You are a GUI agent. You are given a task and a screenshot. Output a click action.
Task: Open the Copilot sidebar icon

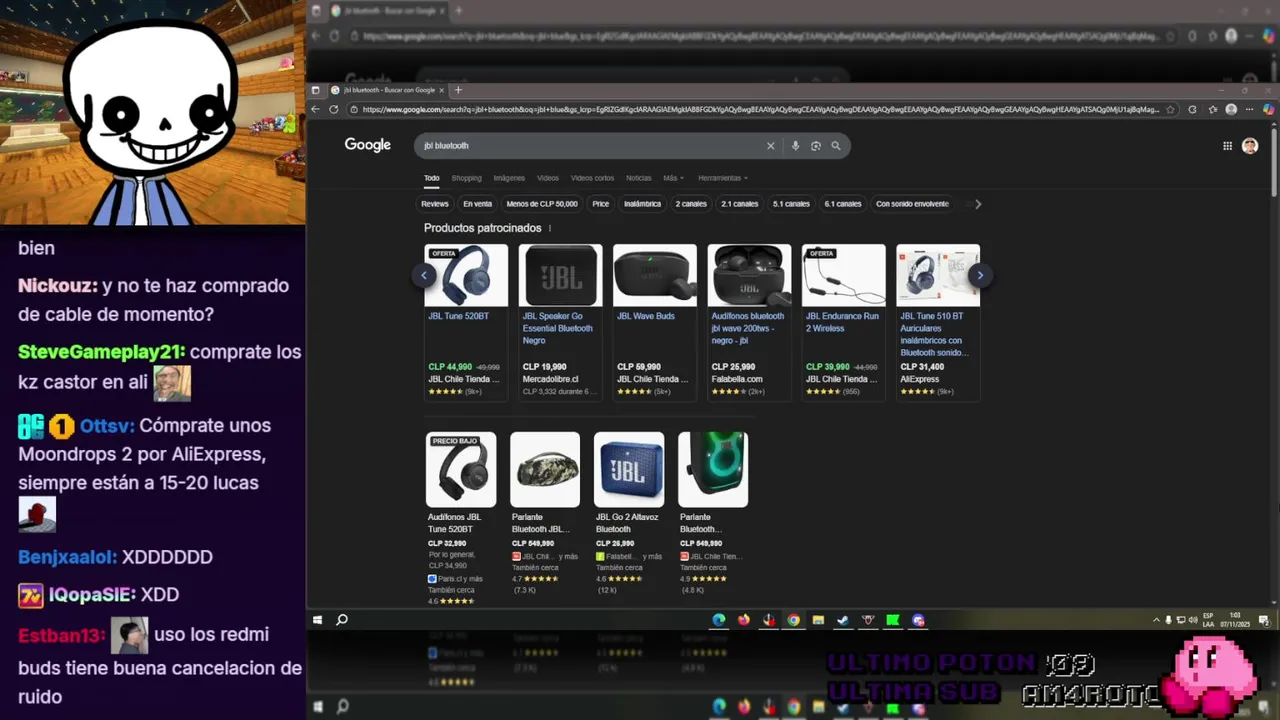point(1268,109)
